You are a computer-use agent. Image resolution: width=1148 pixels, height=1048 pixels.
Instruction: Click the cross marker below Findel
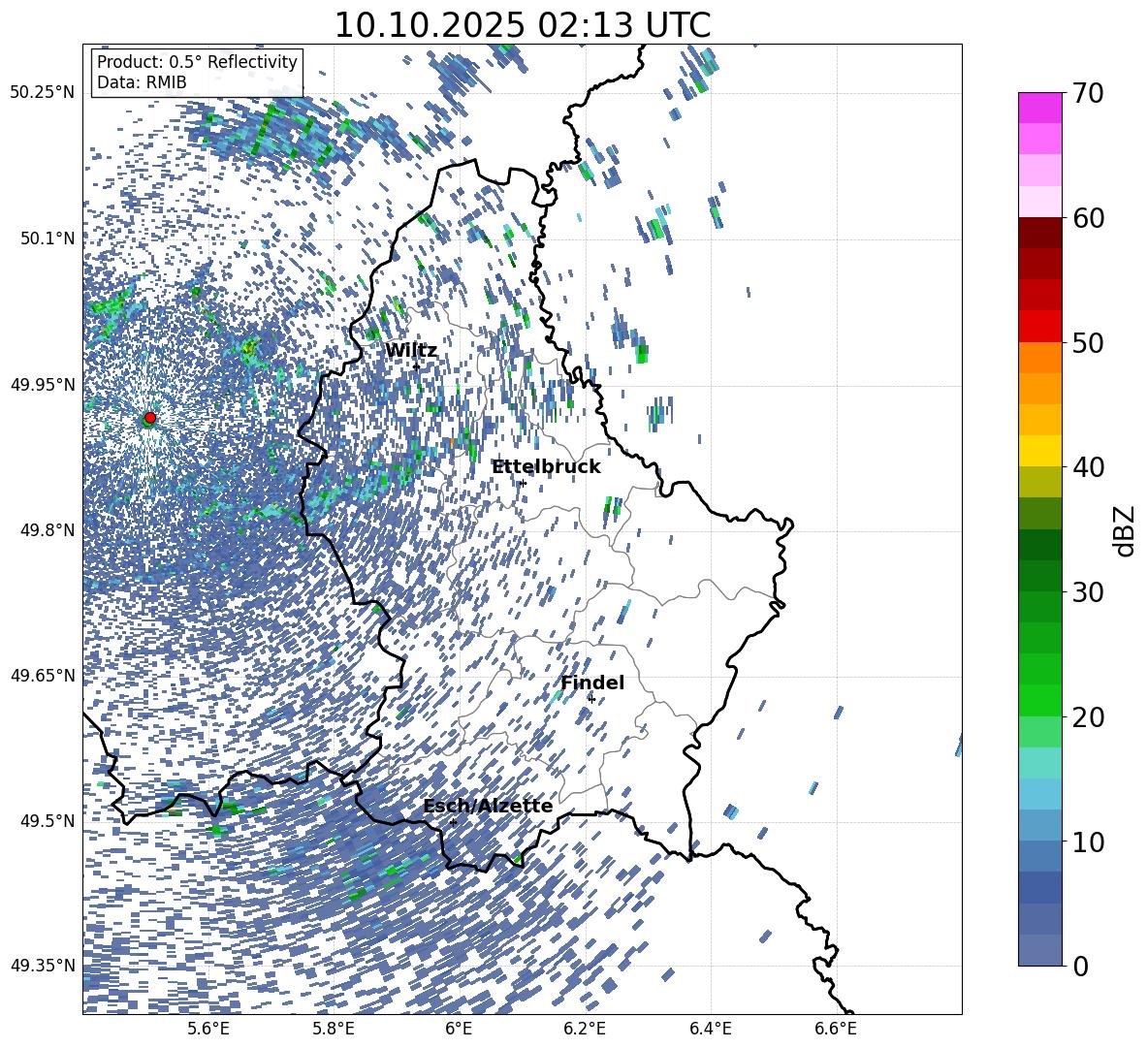point(591,700)
